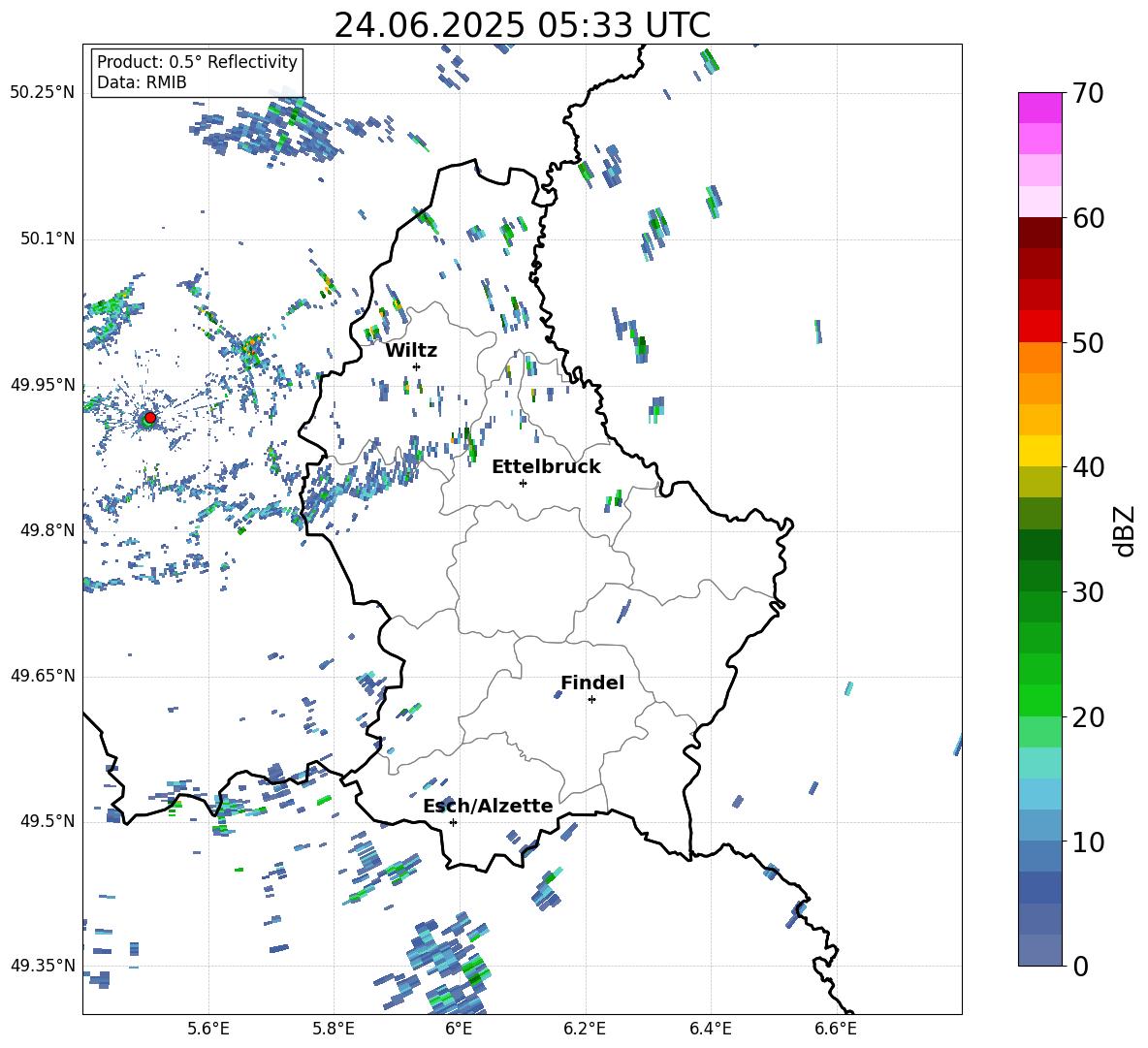
Task: Click the dark green colorbar segment just below 35 dBZ
Action: click(1039, 544)
